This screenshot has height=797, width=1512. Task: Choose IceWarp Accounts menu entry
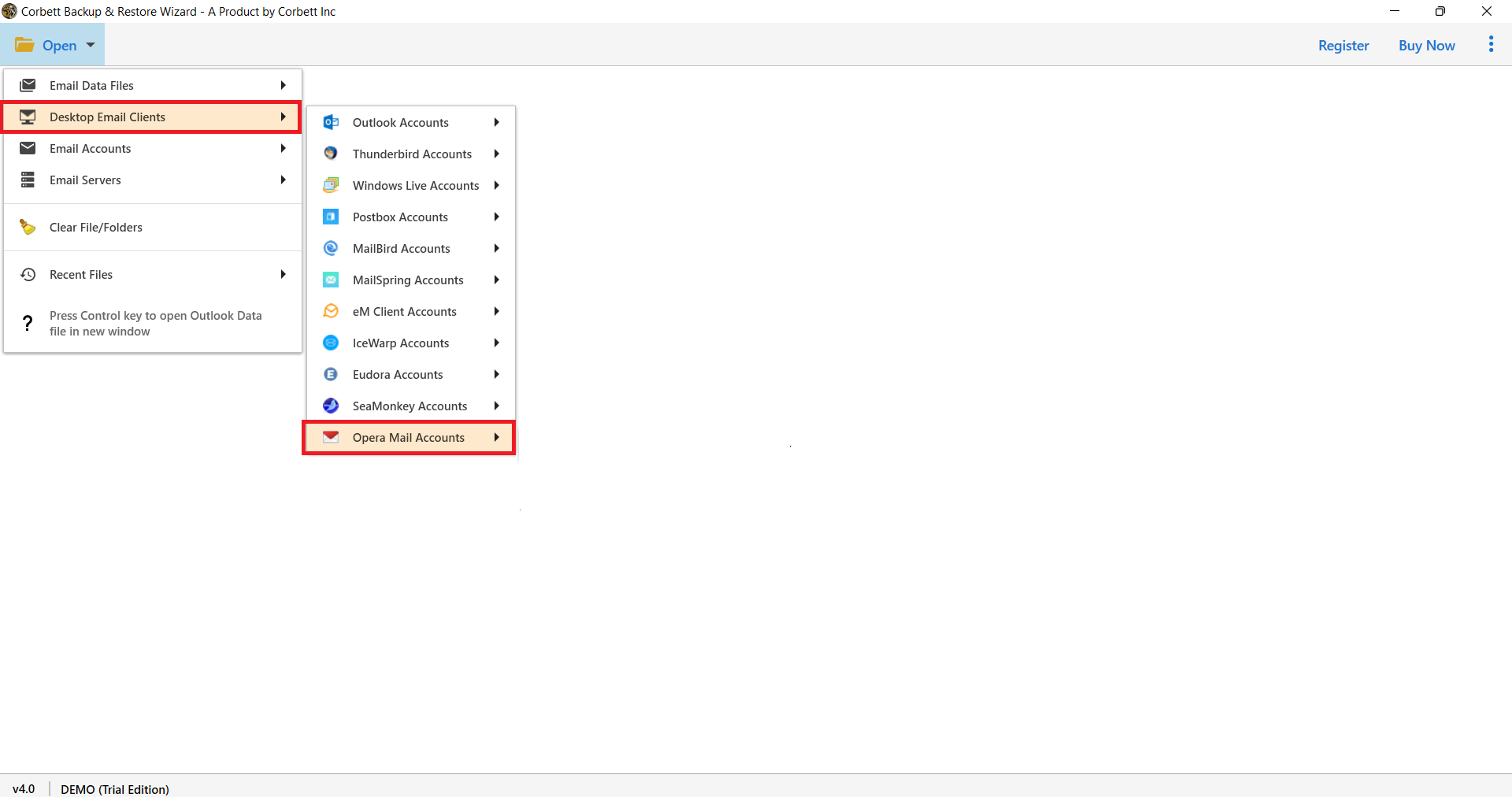coord(411,343)
